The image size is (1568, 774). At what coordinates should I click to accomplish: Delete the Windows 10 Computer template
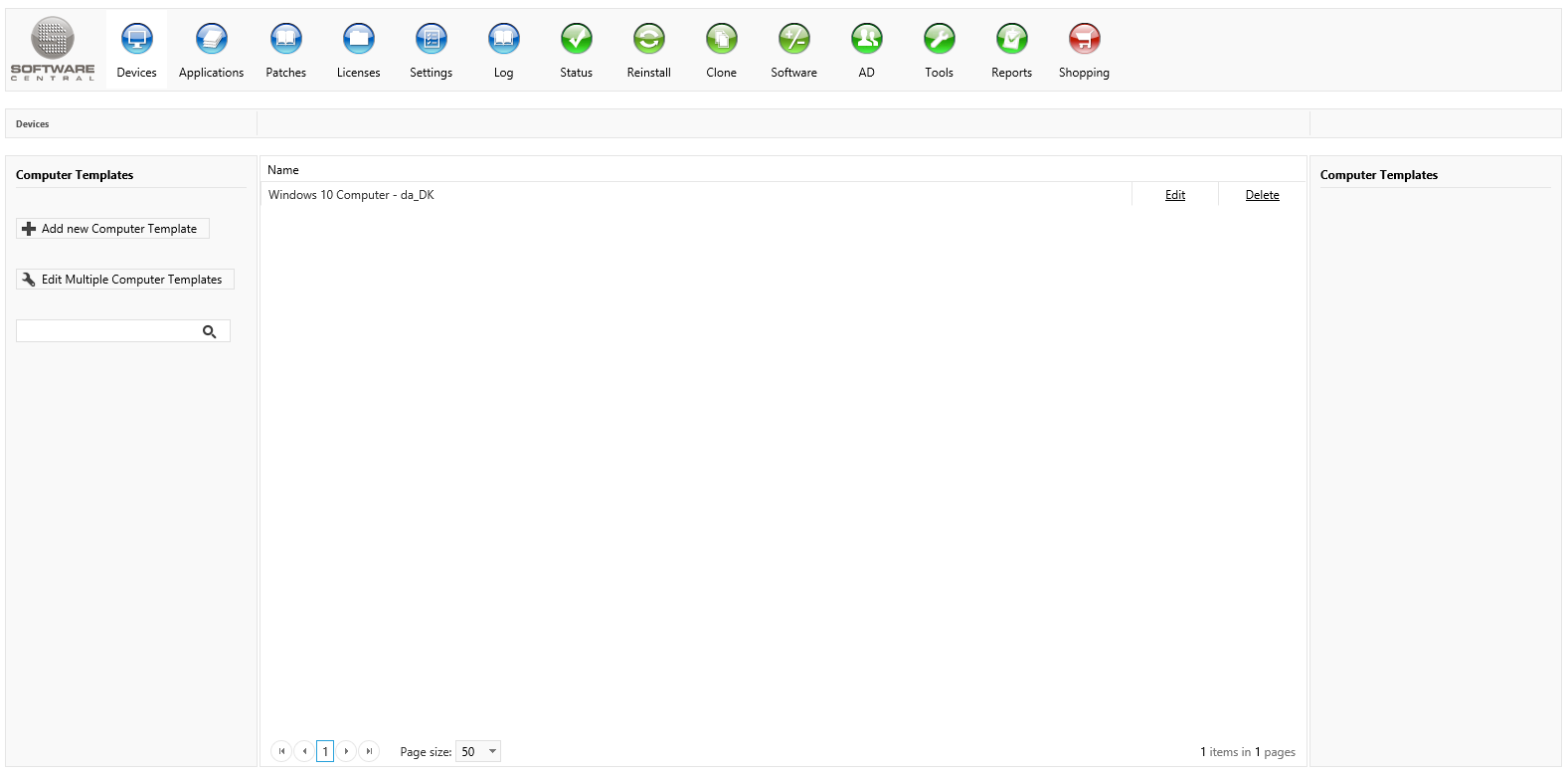(1262, 195)
